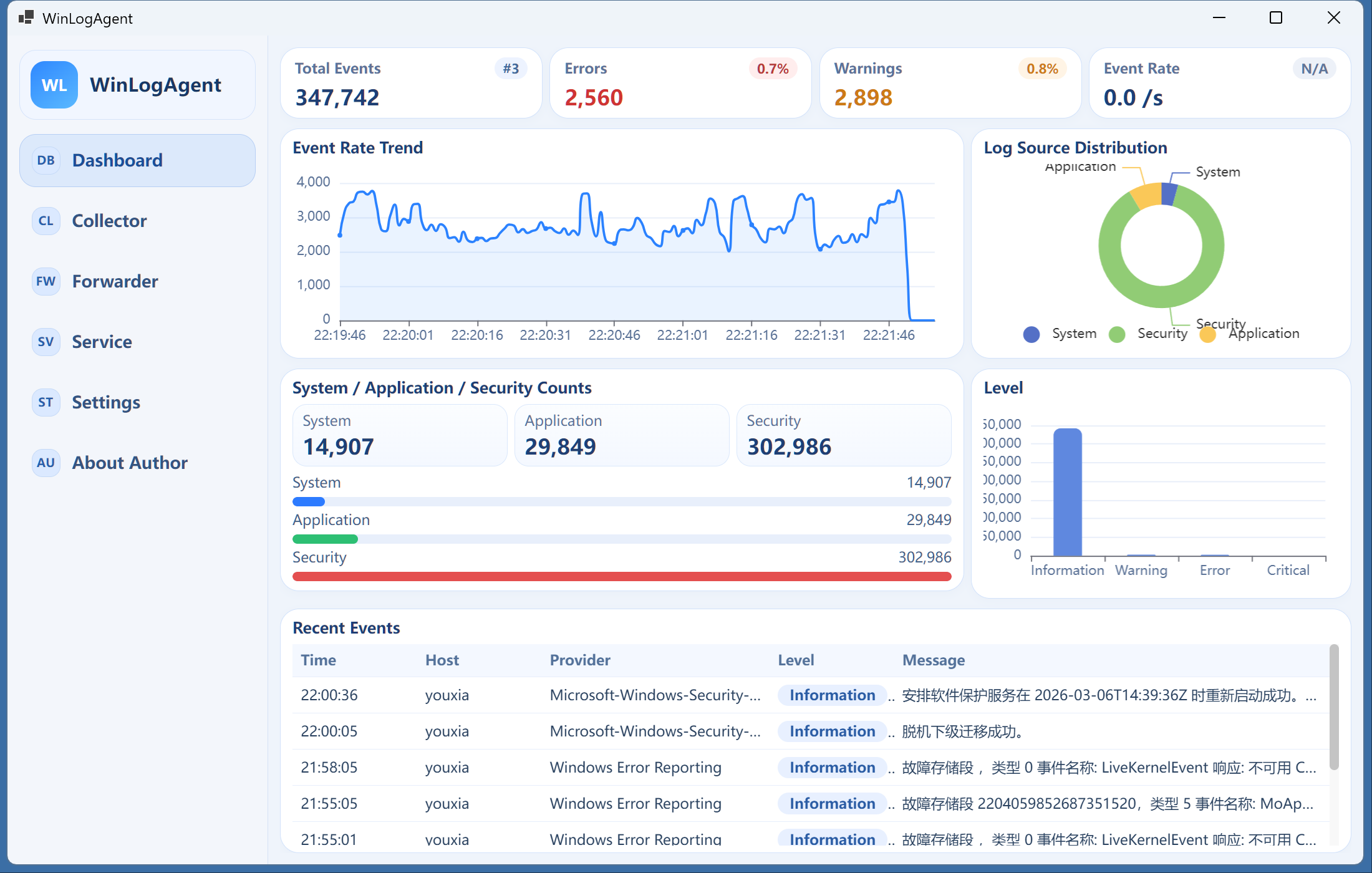The height and width of the screenshot is (873, 1372).
Task: Click the Provider column header
Action: pos(580,660)
